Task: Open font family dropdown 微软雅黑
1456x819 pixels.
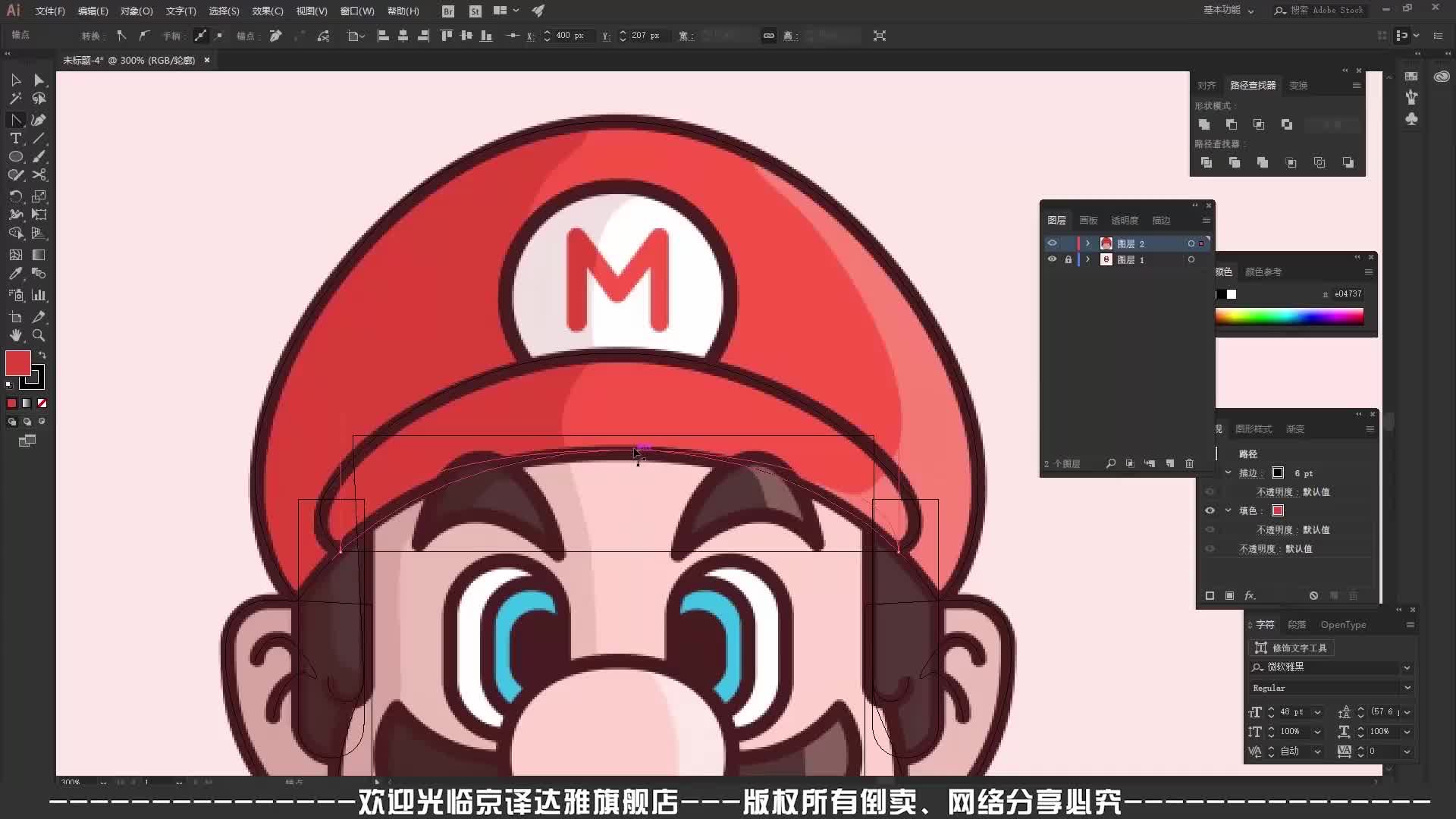Action: point(1407,667)
